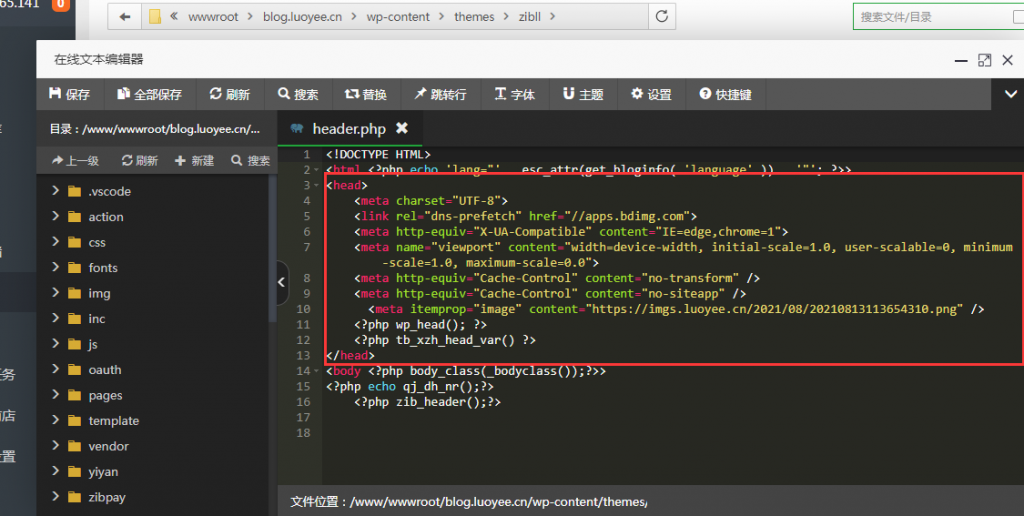Select the yiyan folder icon
The image size is (1024, 516).
pyautogui.click(x=74, y=472)
